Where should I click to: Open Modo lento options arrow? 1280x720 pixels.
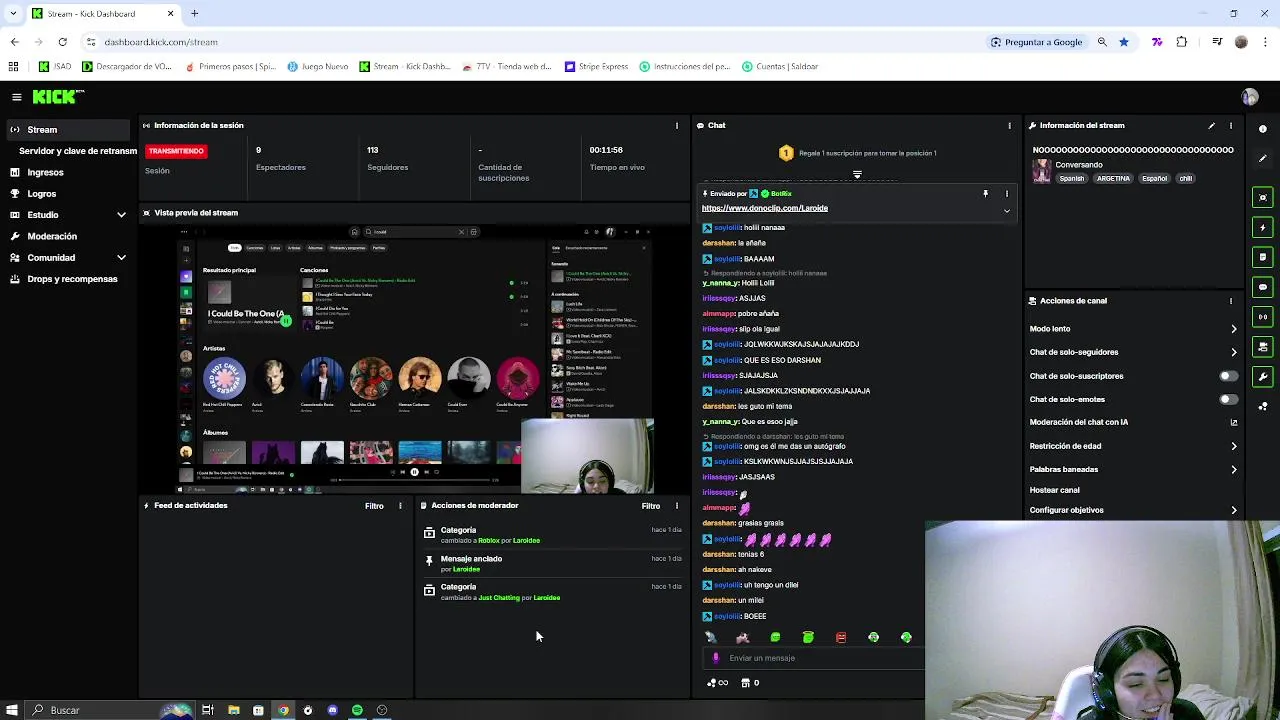click(x=1233, y=329)
